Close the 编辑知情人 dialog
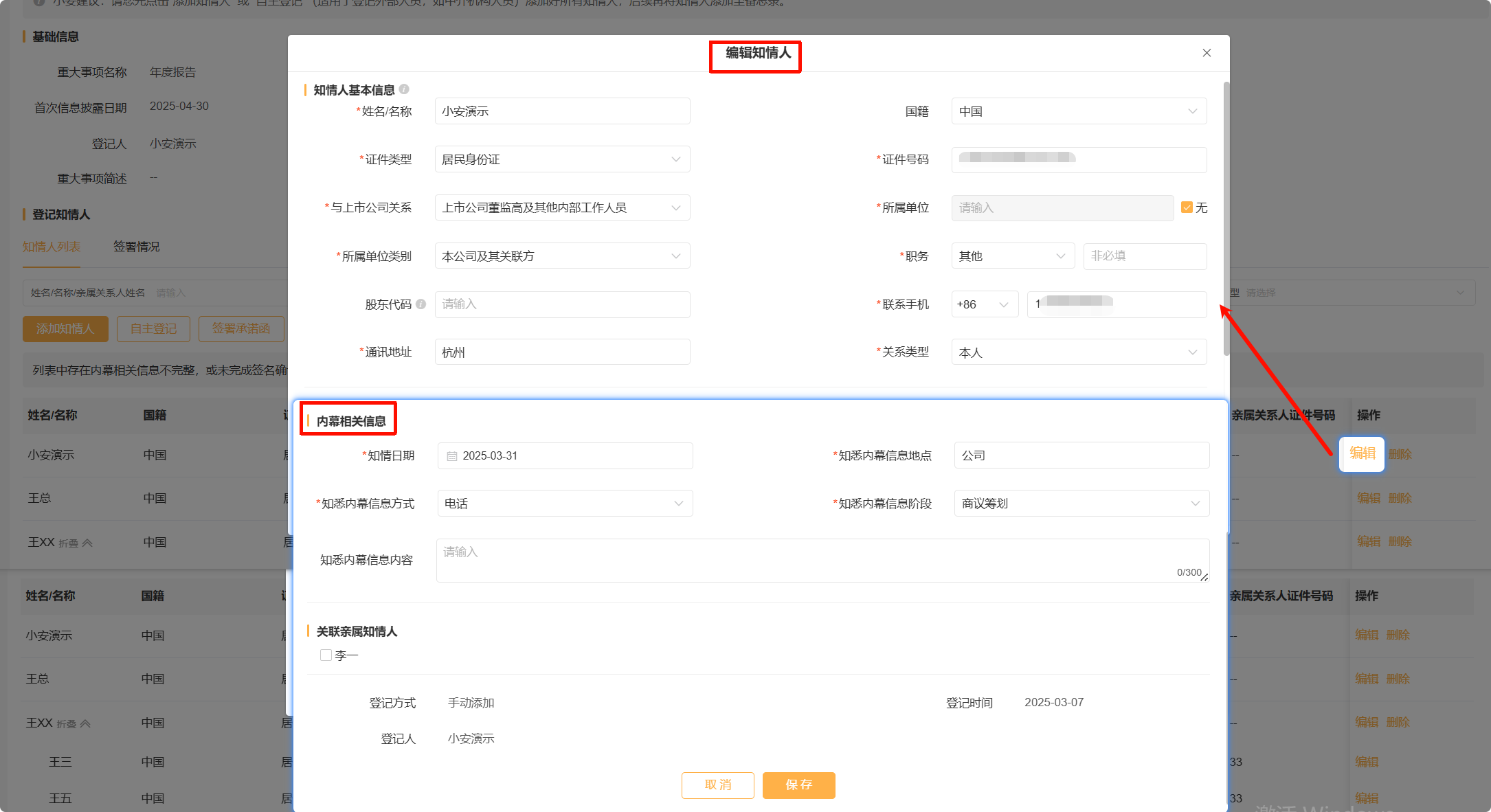This screenshot has width=1491, height=812. point(1207,53)
